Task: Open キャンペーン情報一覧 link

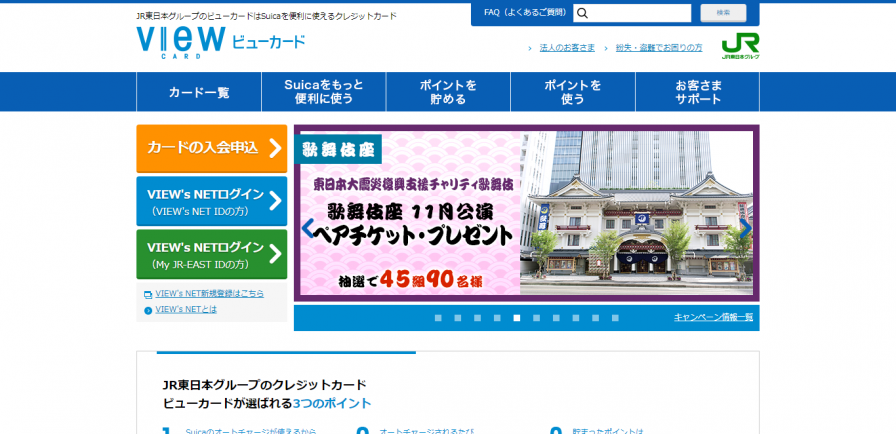Action: pos(713,318)
